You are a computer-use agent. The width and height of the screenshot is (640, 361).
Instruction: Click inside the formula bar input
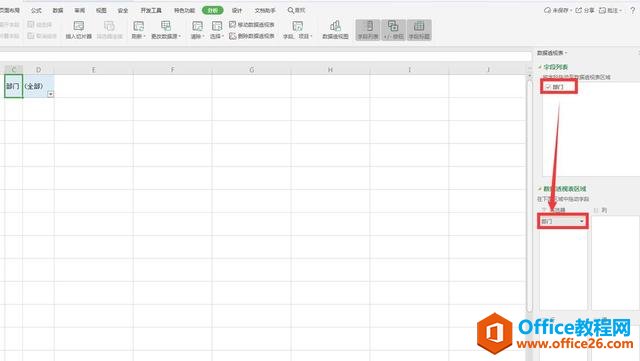tap(265, 56)
